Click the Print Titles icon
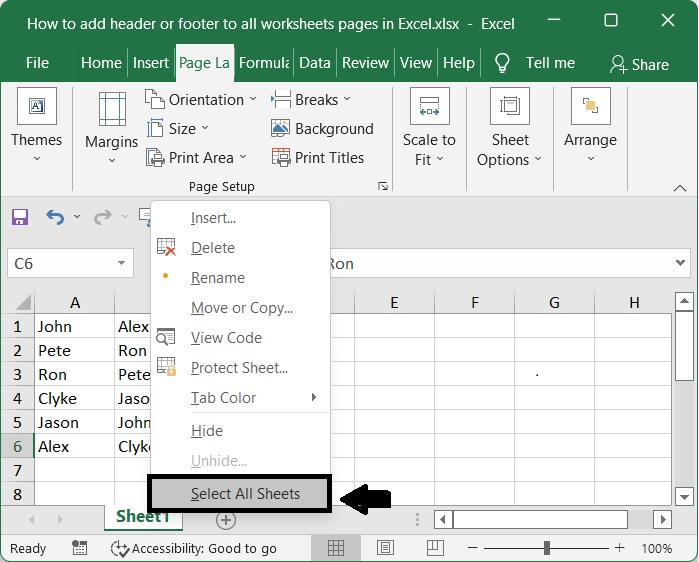Image resolution: width=699 pixels, height=562 pixels. pyautogui.click(x=281, y=158)
